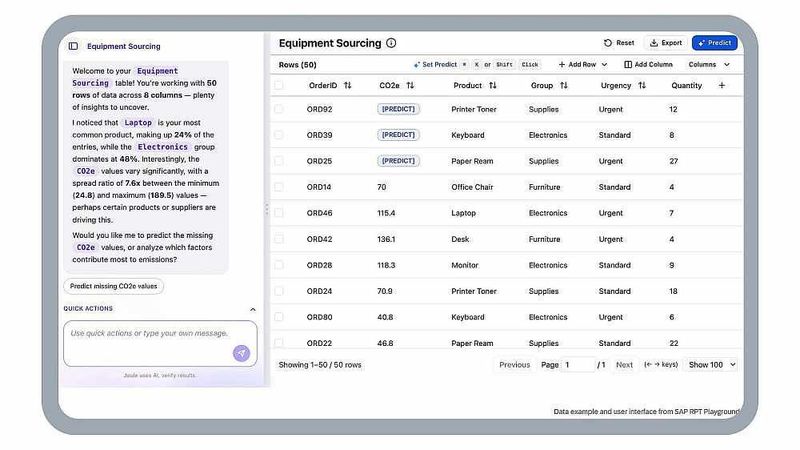Click the Laptop product cell

[463, 213]
